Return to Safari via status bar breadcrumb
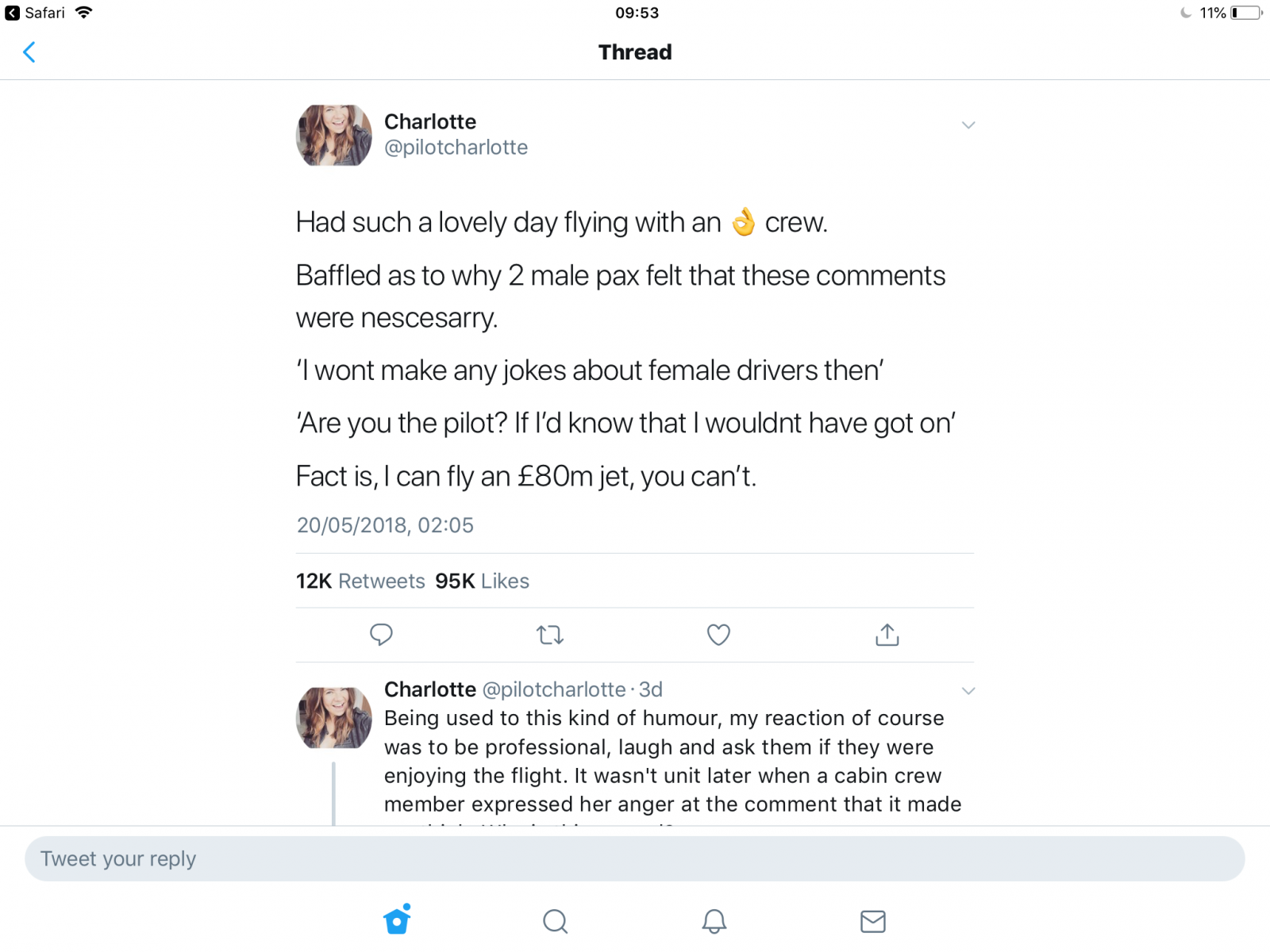Image resolution: width=1270 pixels, height=952 pixels. [36, 13]
